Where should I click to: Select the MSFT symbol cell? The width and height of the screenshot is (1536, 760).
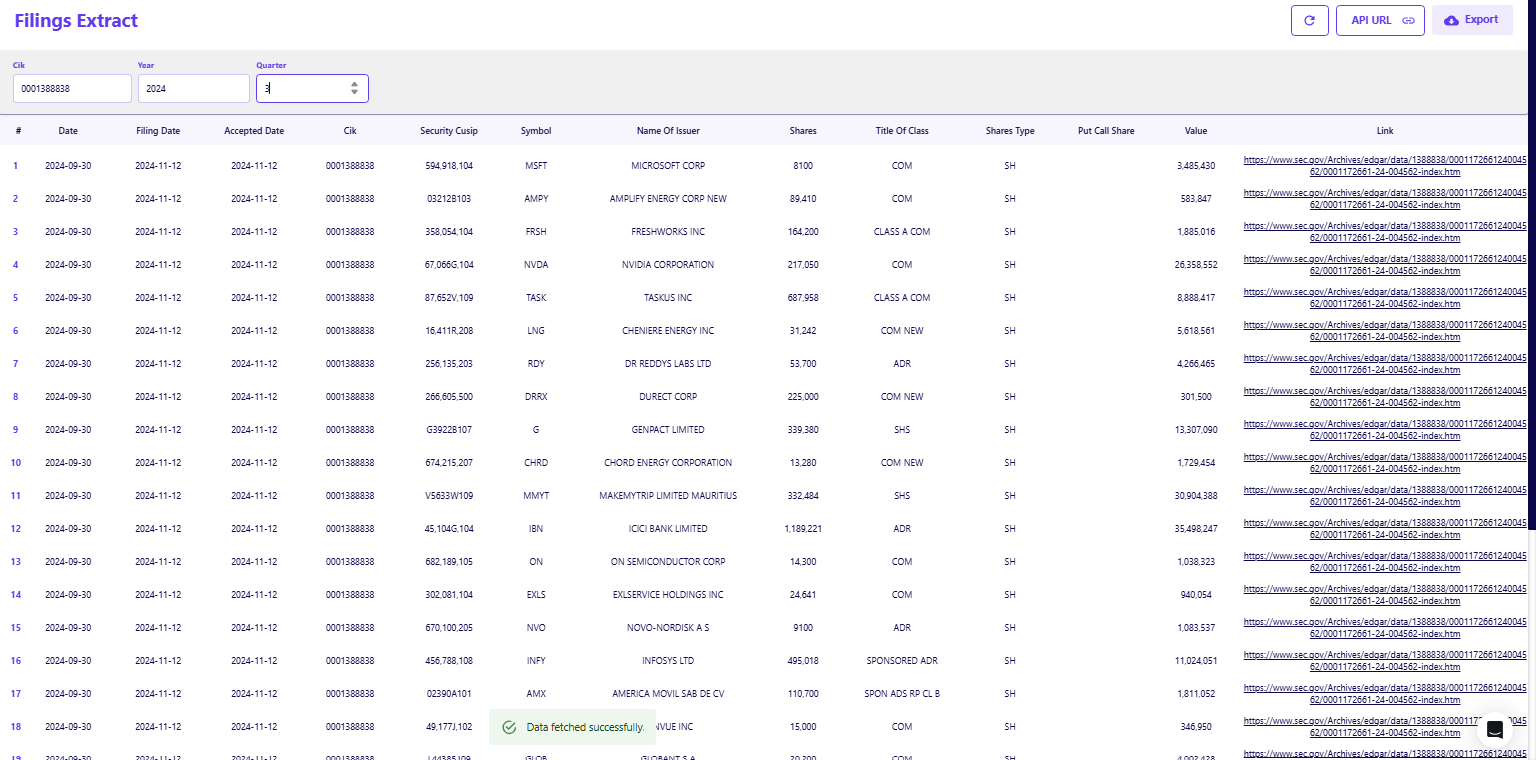[x=536, y=166]
